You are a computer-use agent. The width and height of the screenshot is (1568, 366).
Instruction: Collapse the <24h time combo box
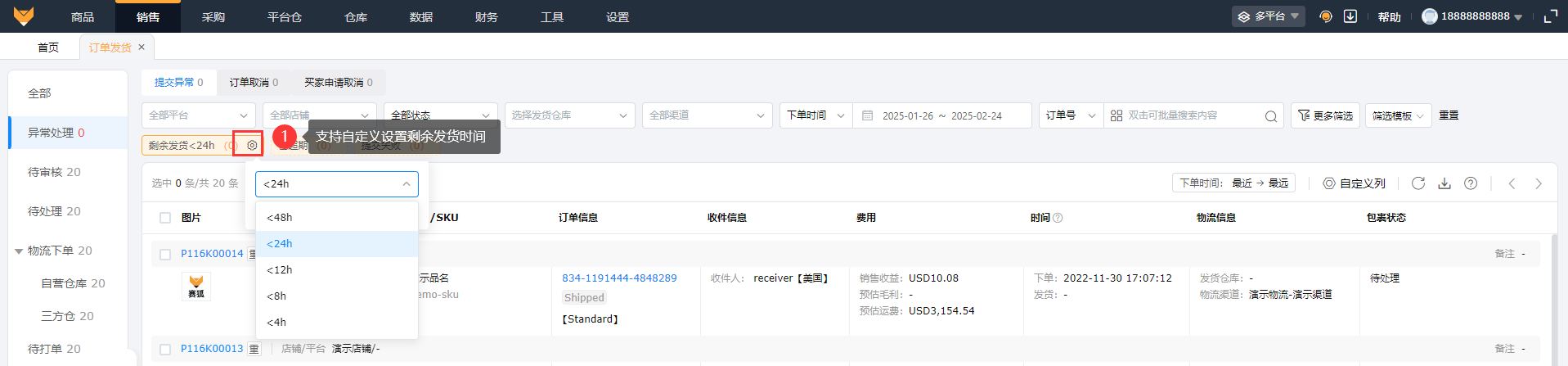337,184
